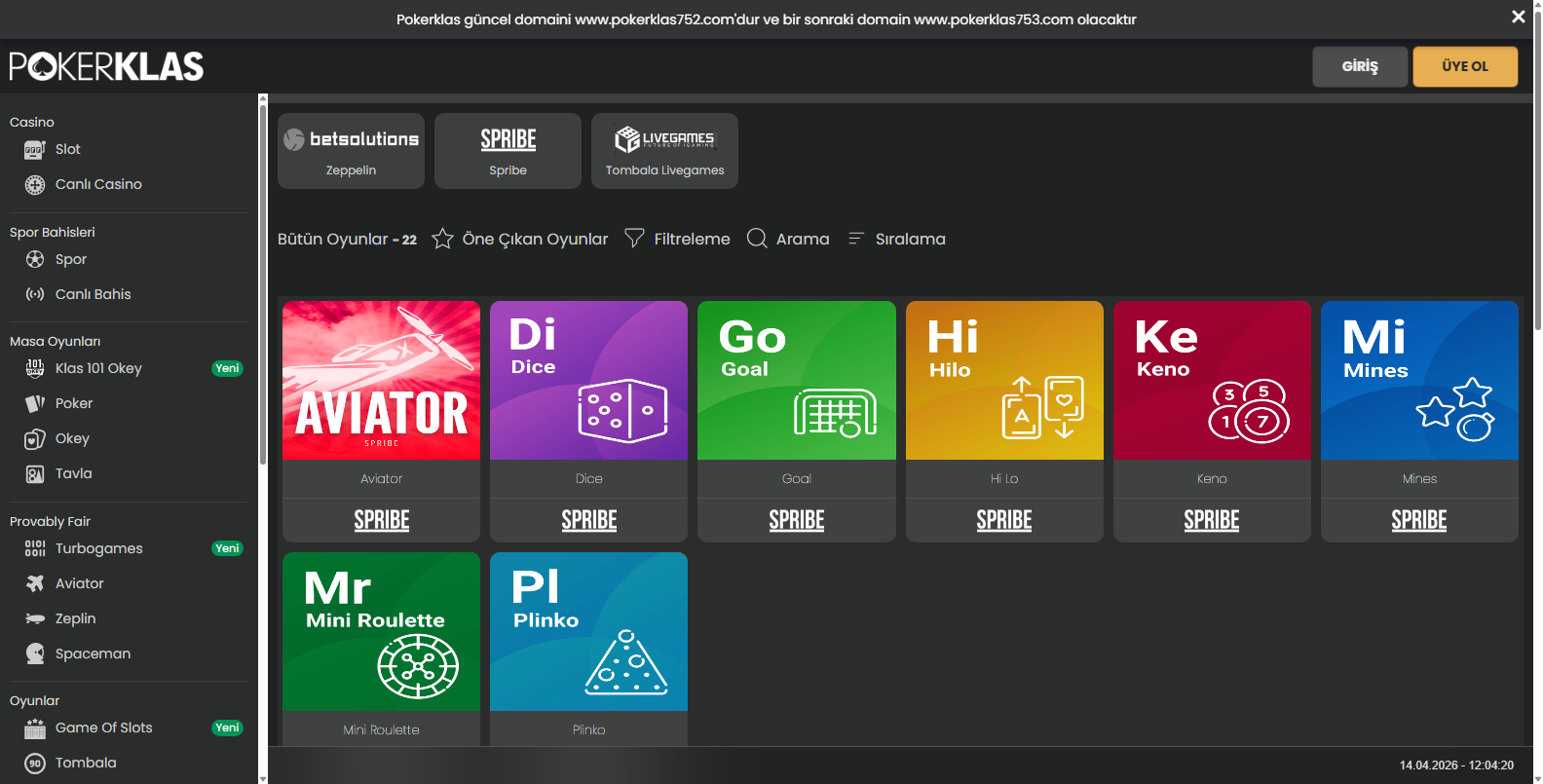Click the Game Of Slots icon
This screenshot has height=784, width=1543.
[35, 728]
